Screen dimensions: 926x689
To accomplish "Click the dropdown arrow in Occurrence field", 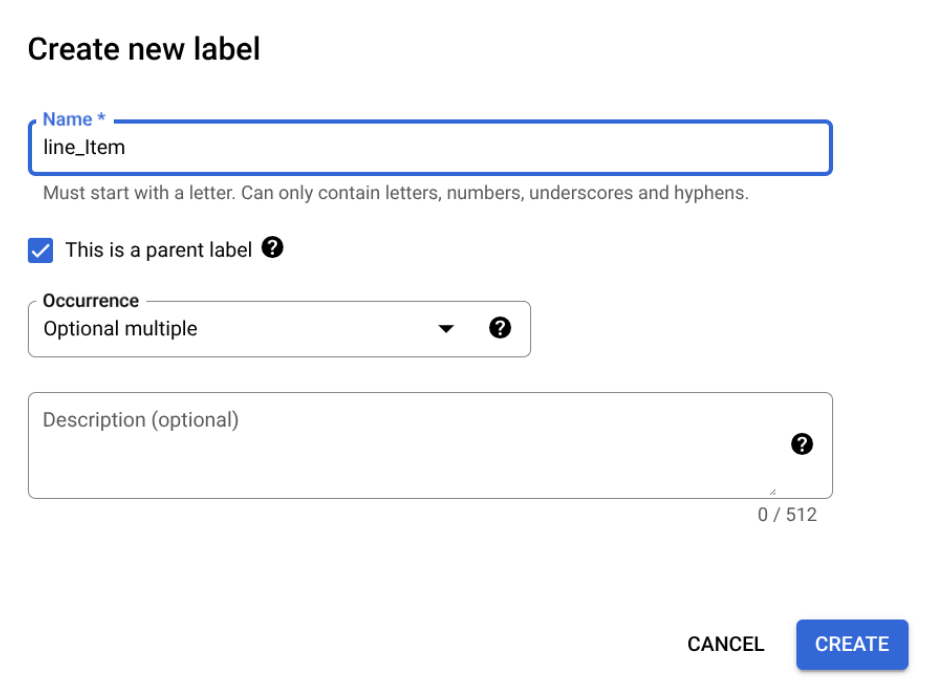I will pyautogui.click(x=447, y=328).
